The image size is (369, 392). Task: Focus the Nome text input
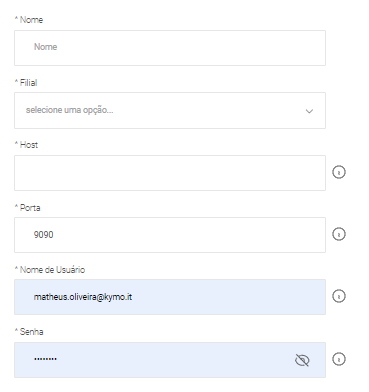(x=170, y=48)
